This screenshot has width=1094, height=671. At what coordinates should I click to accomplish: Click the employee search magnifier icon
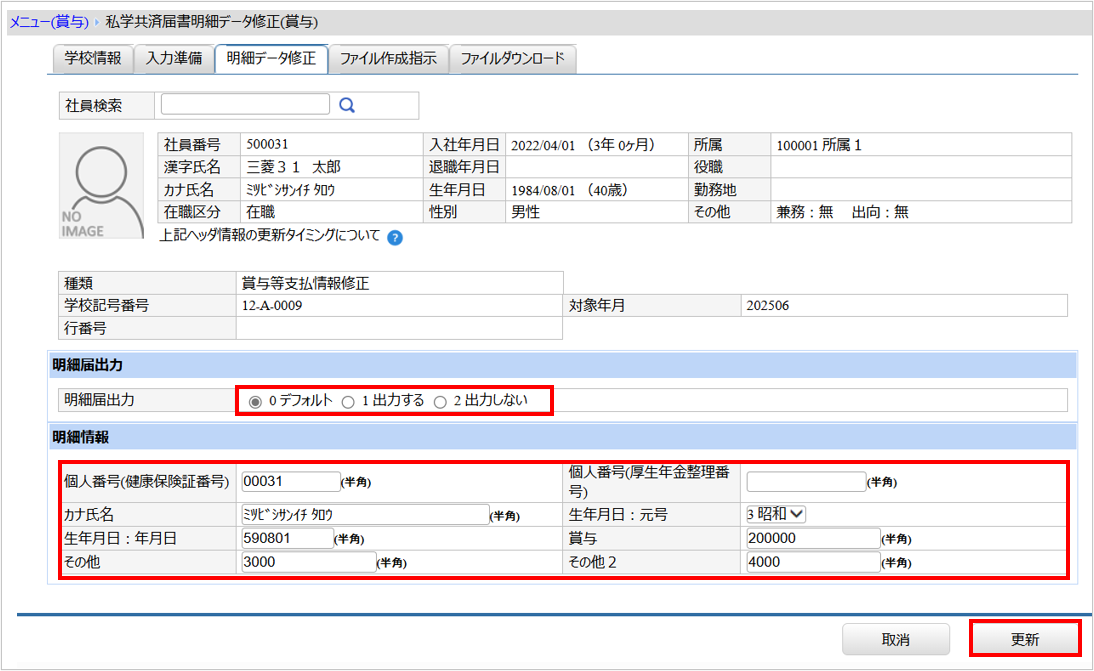[347, 105]
